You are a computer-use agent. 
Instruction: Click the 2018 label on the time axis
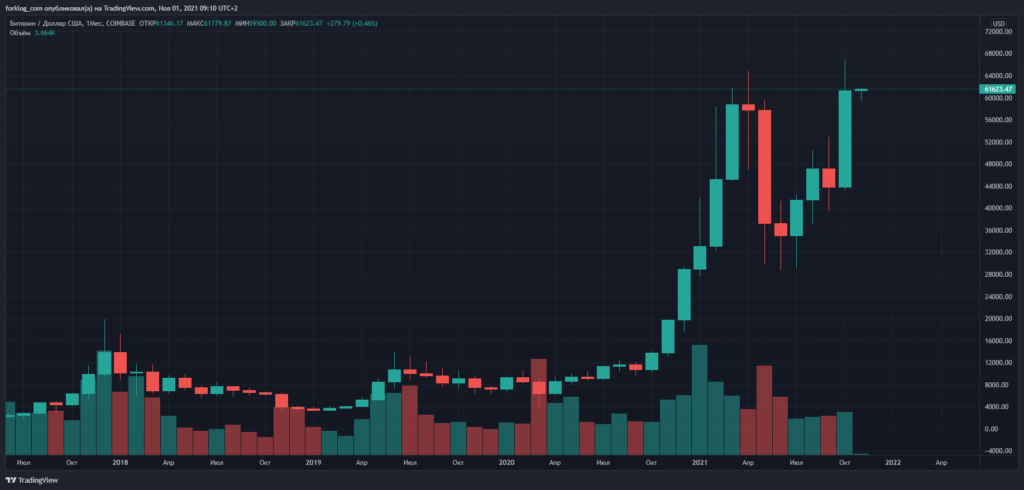click(120, 463)
